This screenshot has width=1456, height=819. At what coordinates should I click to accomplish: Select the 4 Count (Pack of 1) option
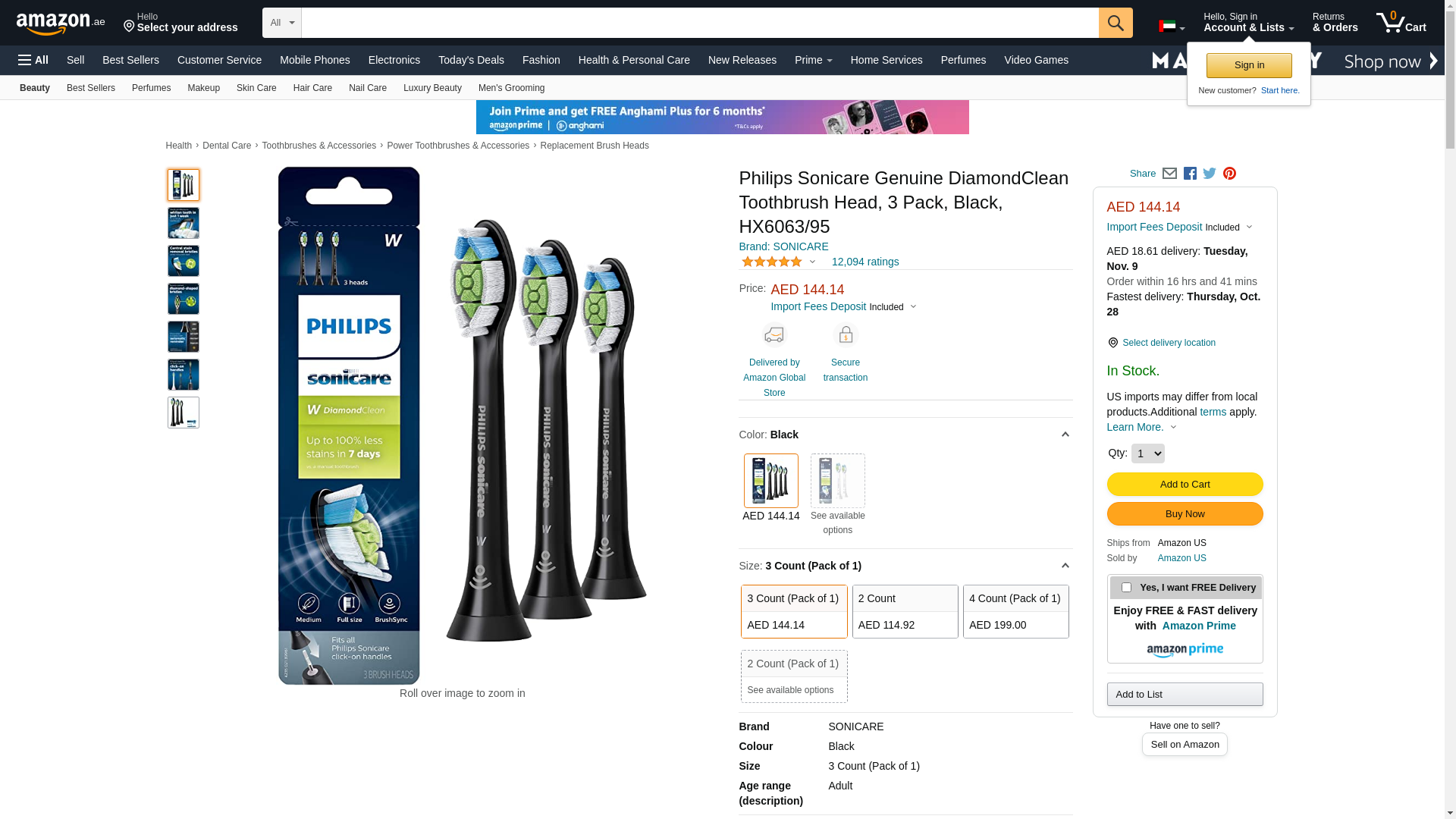pyautogui.click(x=1015, y=611)
